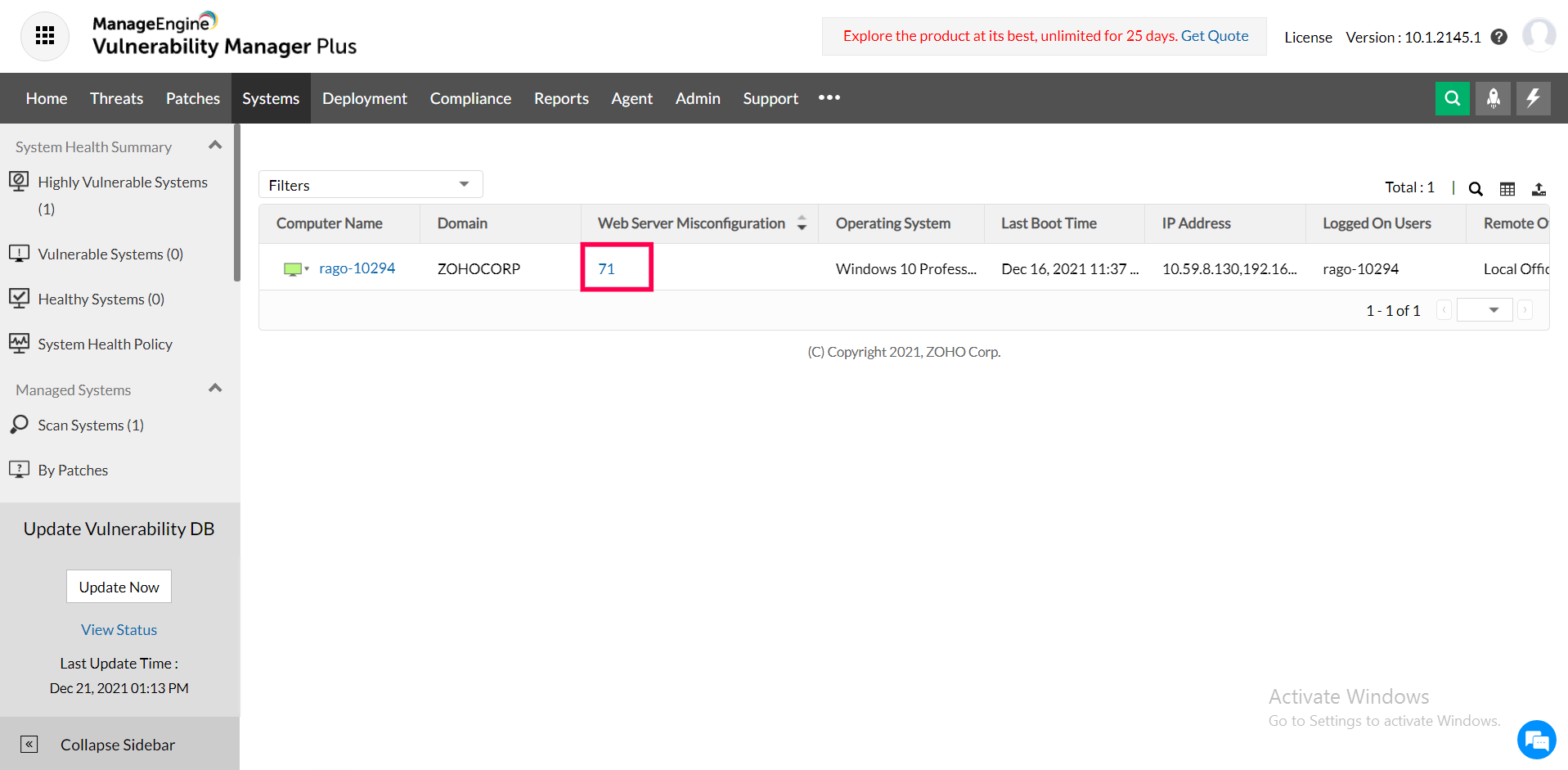Click the Scan Systems magnifier icon

pos(19,424)
